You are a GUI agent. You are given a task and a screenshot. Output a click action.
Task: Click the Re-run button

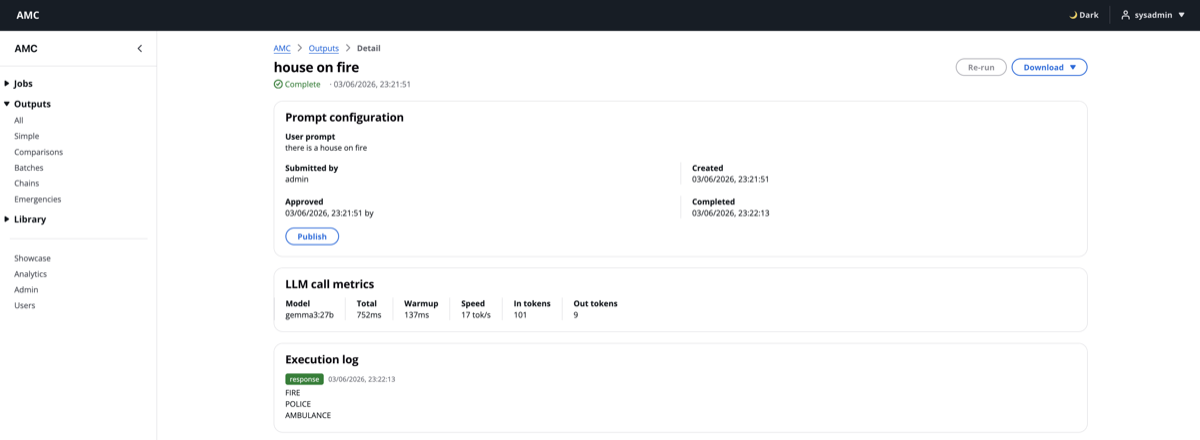(x=981, y=67)
